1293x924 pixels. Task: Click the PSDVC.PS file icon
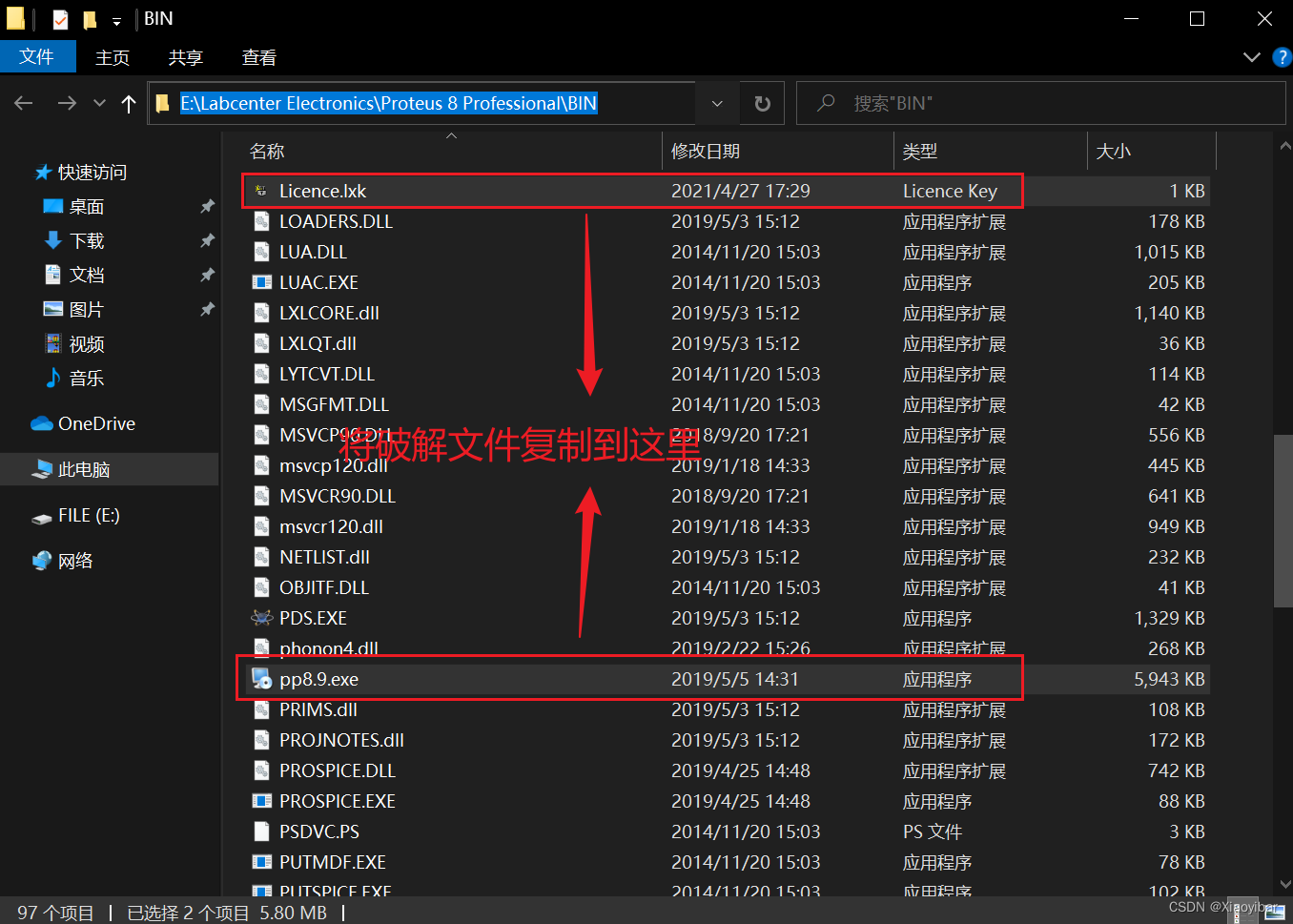(x=261, y=832)
